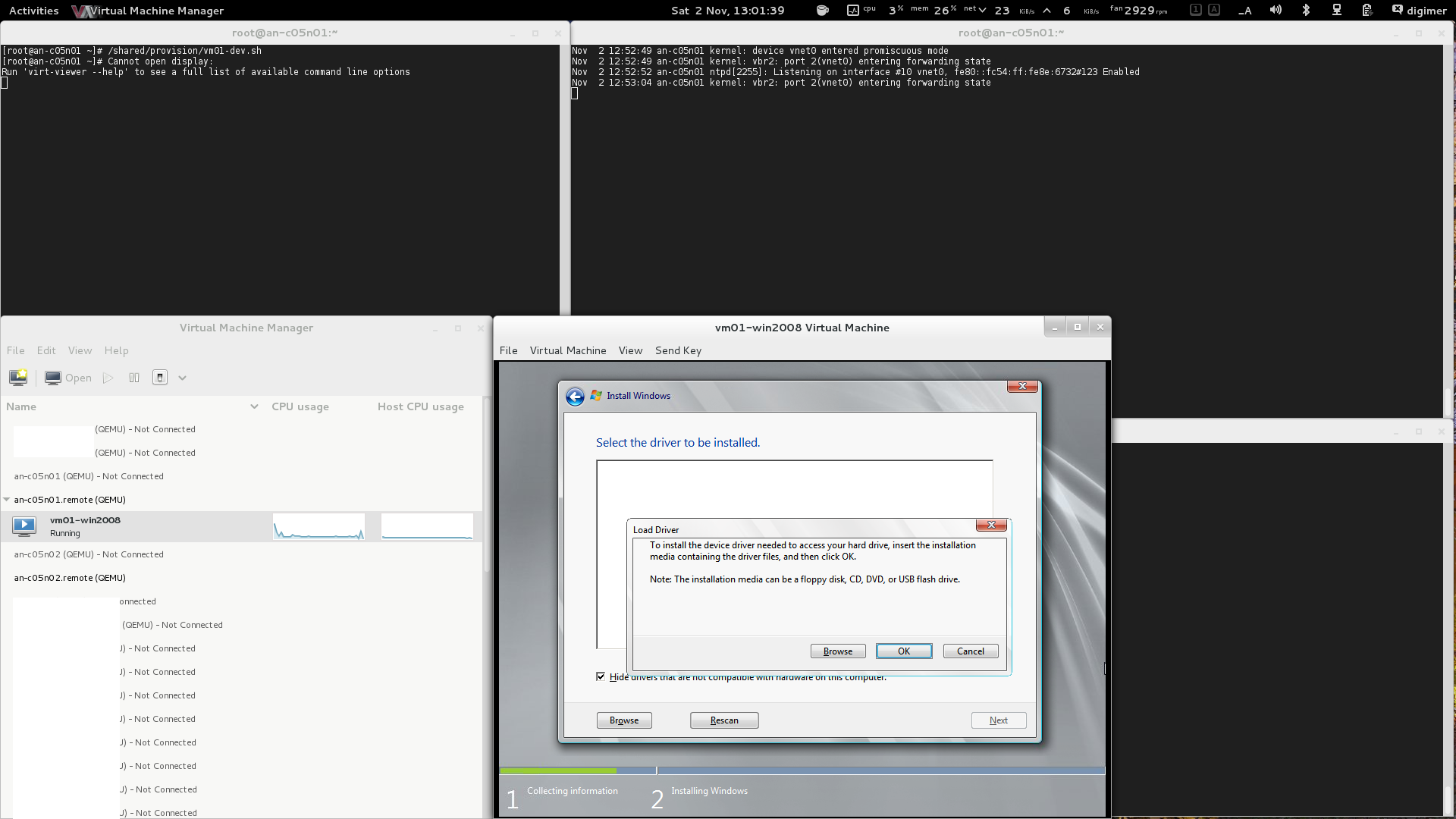
Task: Open the Activities overview
Action: click(33, 11)
